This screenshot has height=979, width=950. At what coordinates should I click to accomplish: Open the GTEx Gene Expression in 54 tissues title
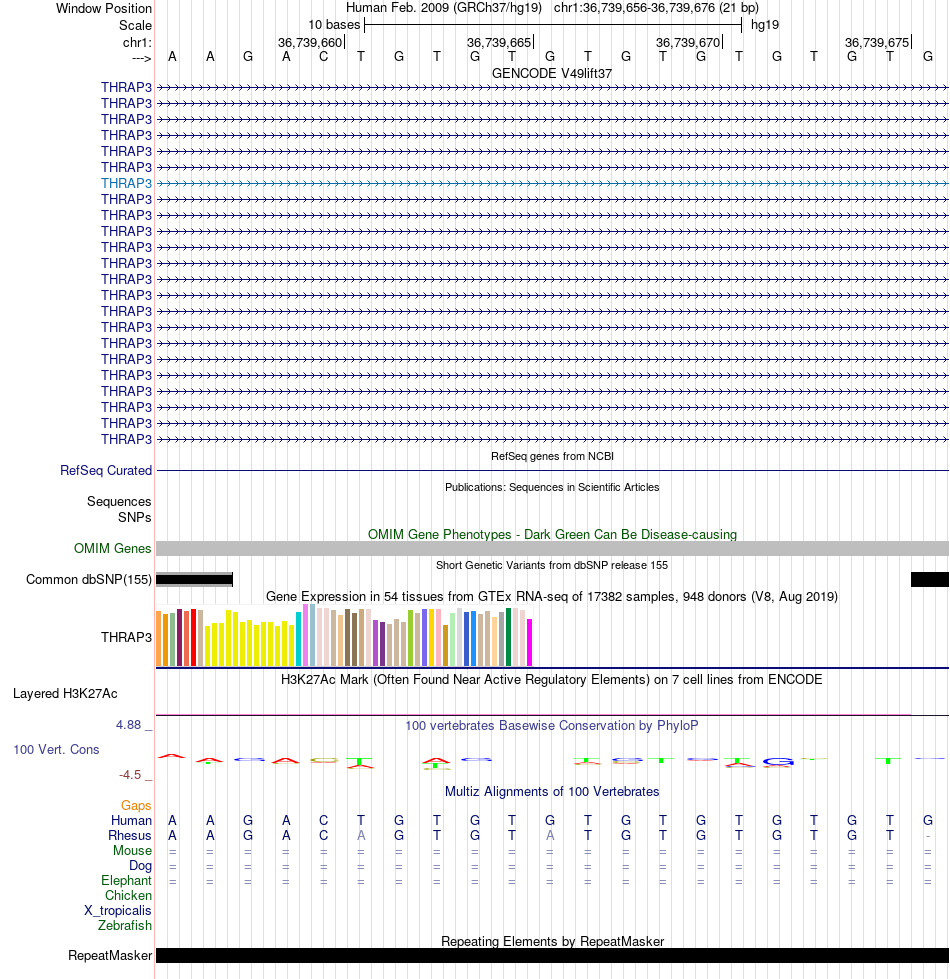click(552, 597)
